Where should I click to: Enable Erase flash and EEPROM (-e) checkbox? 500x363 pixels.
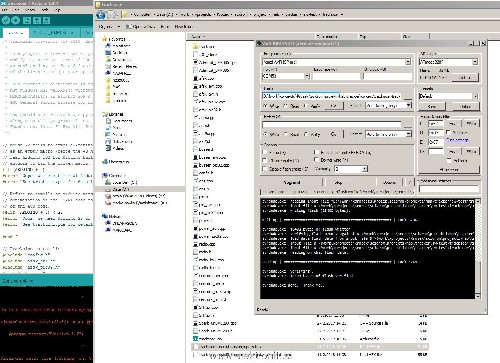(316, 152)
